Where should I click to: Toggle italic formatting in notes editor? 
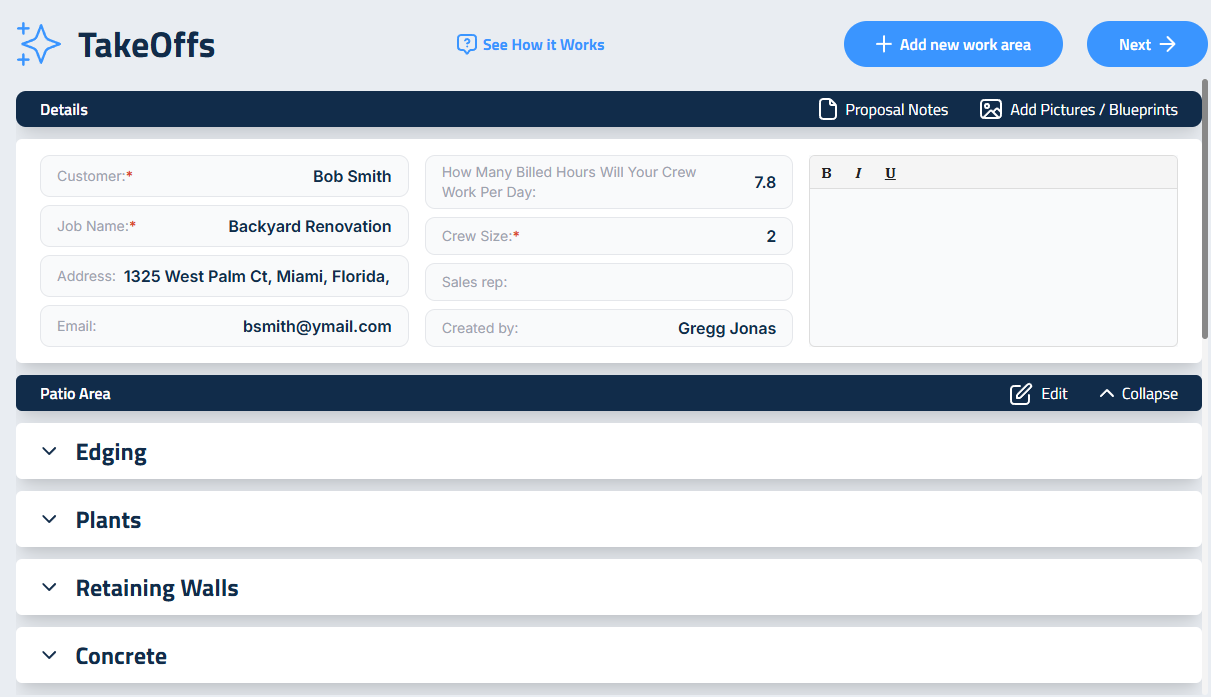point(858,173)
